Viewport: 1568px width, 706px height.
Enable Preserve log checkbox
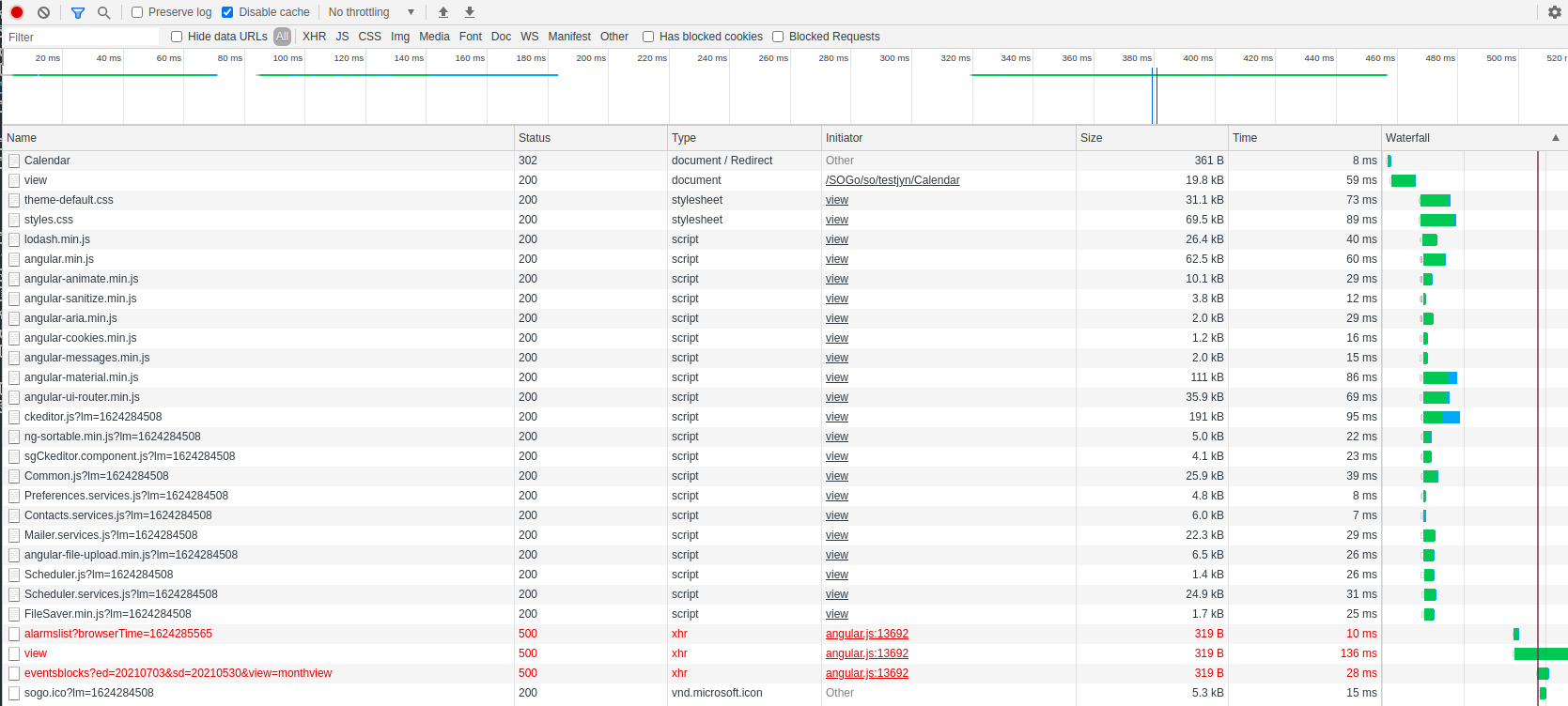[137, 12]
